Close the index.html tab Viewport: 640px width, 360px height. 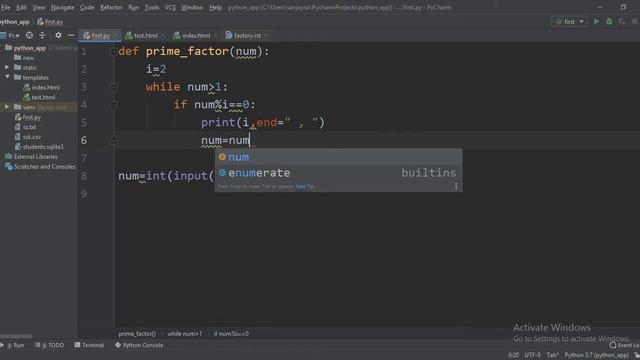coord(216,36)
